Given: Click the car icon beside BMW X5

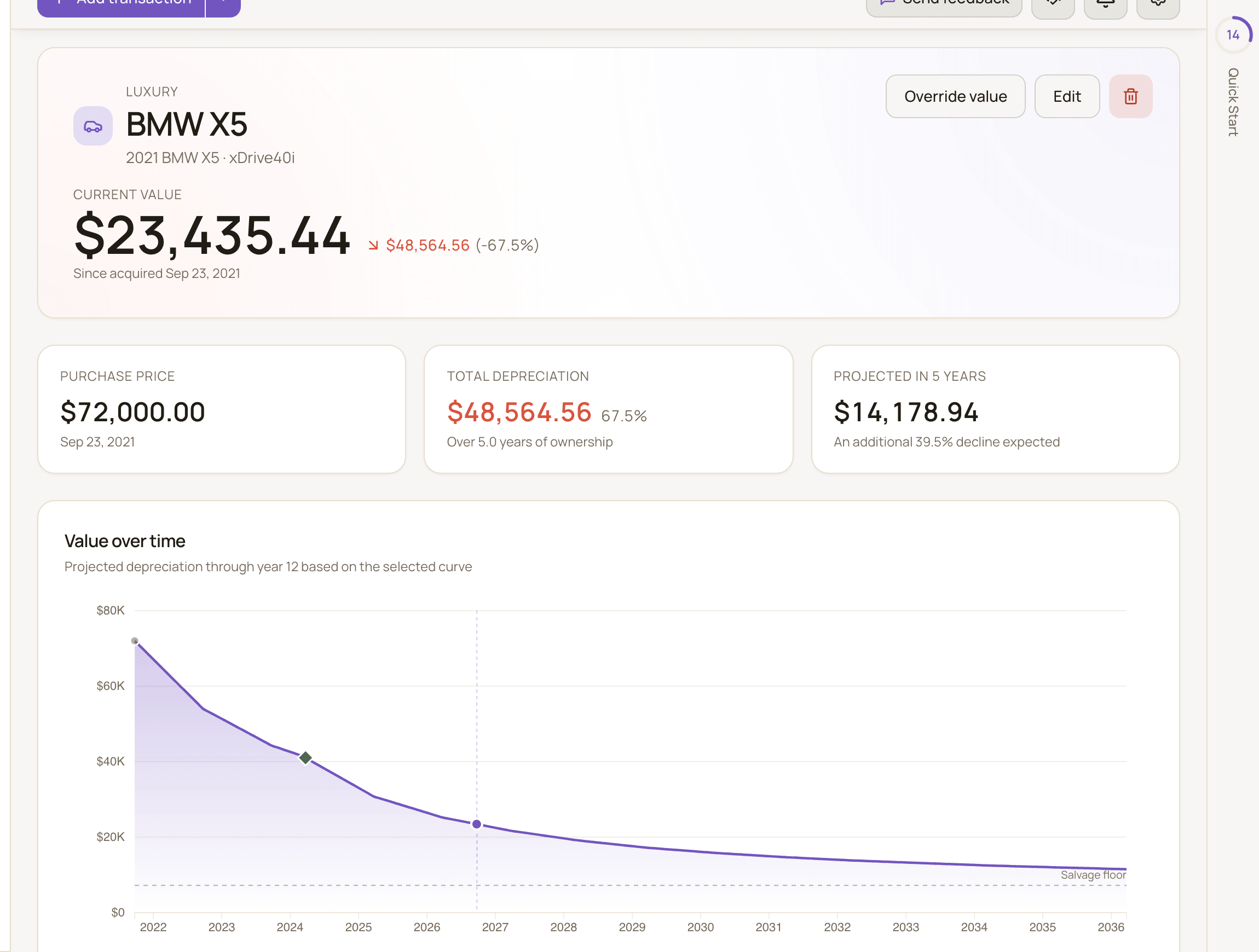Looking at the screenshot, I should (x=93, y=126).
